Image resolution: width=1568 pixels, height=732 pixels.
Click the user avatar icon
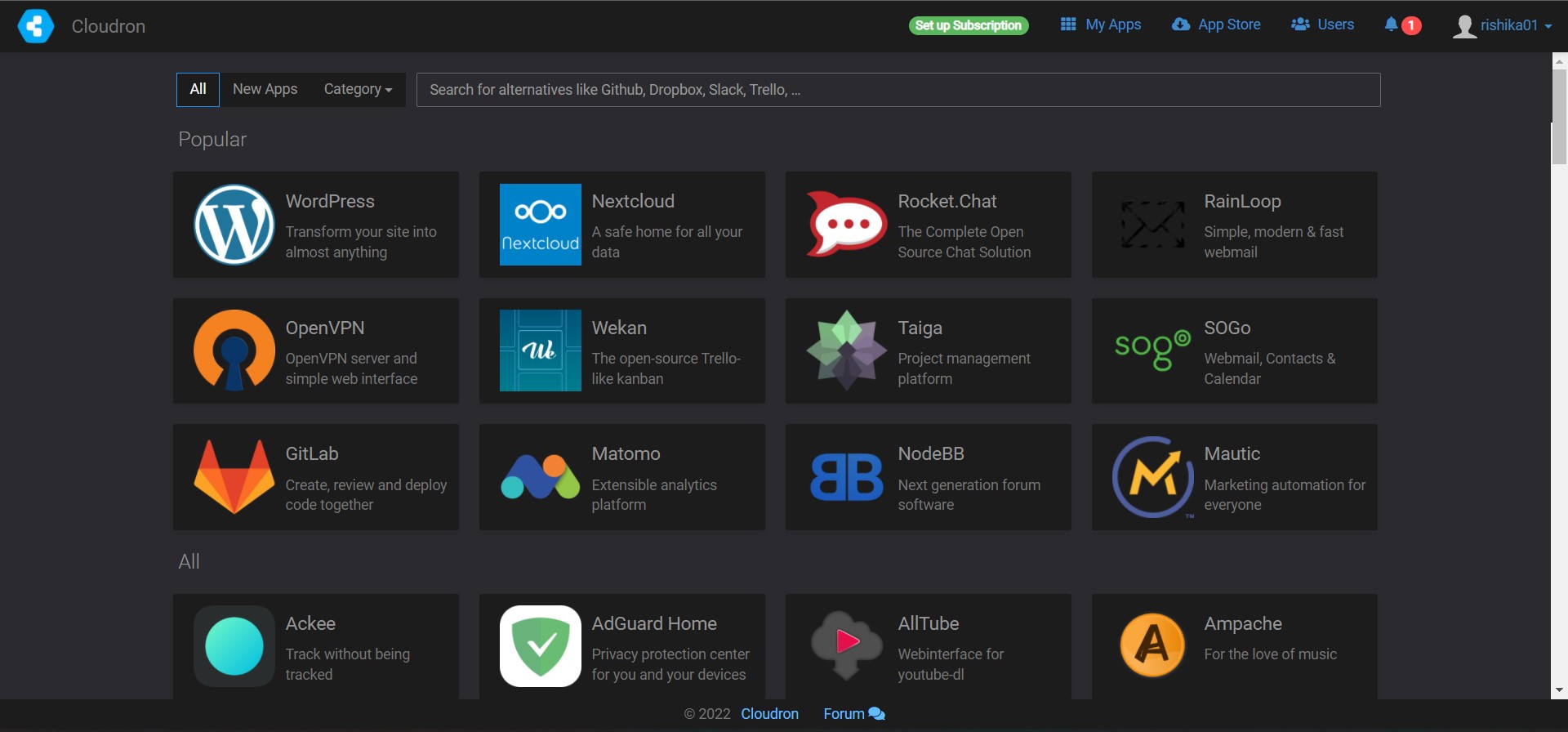coord(1464,26)
